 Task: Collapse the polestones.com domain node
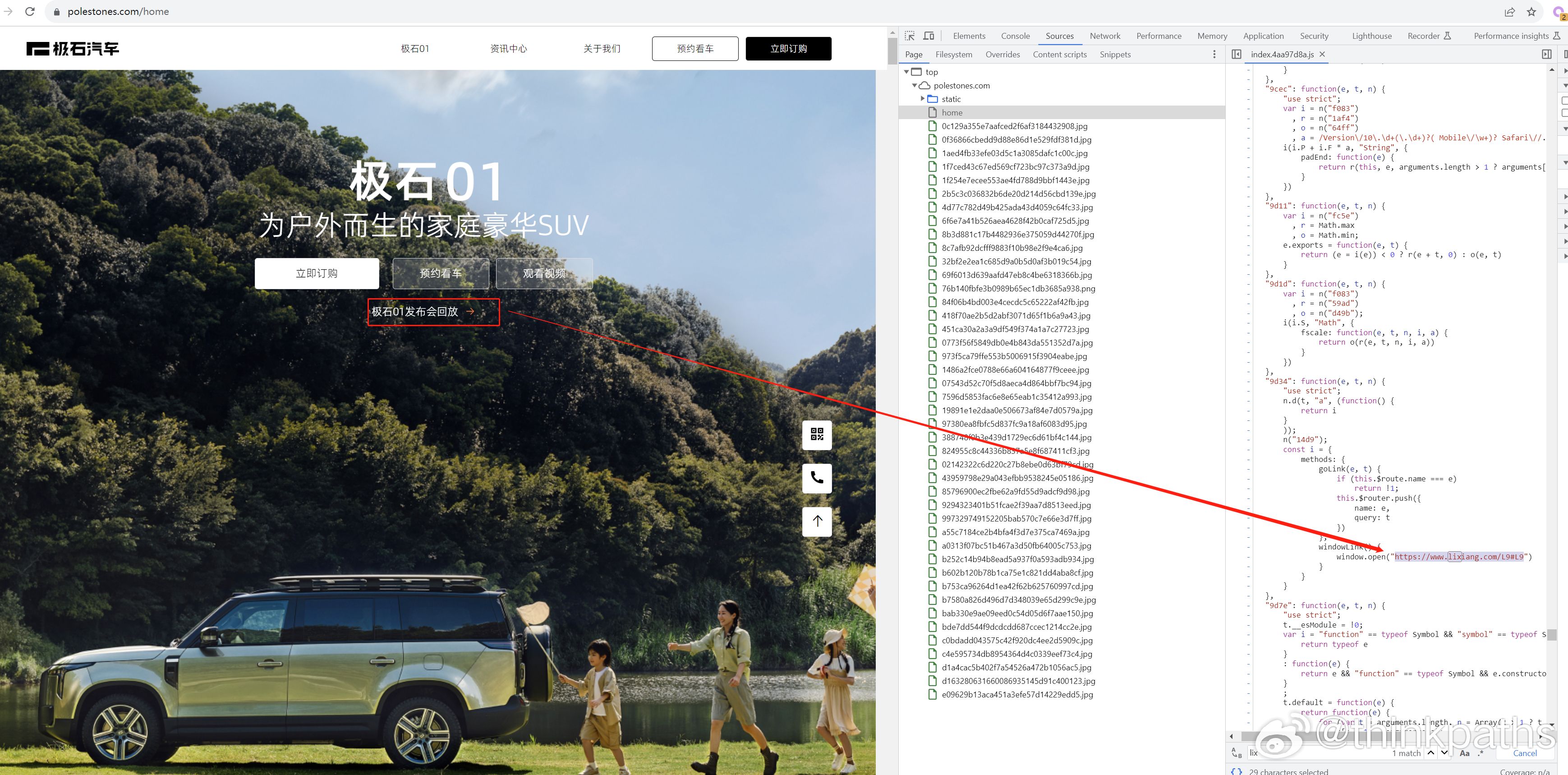914,85
